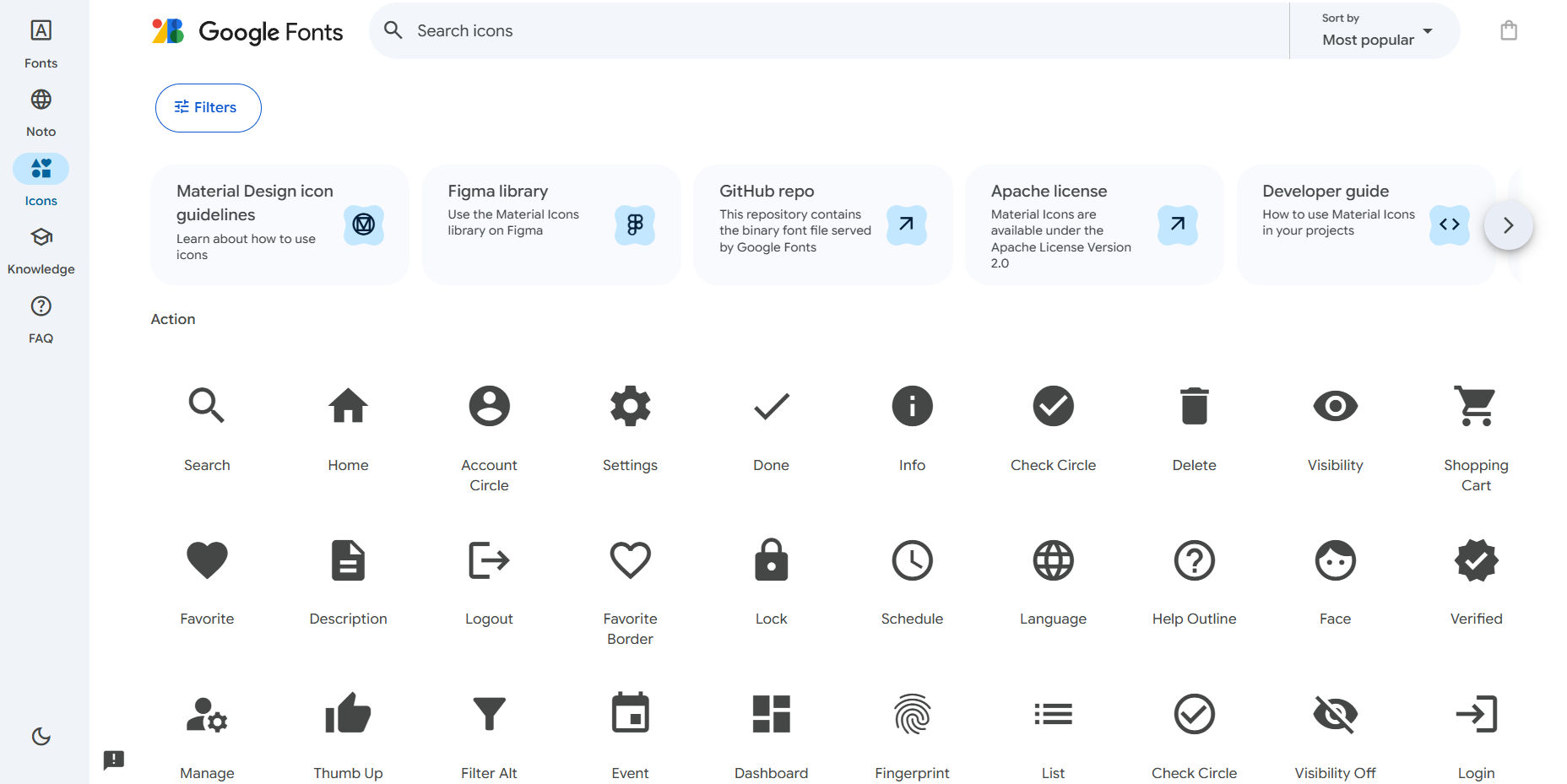Pick the Login arrow icon
The width and height of the screenshot is (1567, 784).
[x=1476, y=715]
